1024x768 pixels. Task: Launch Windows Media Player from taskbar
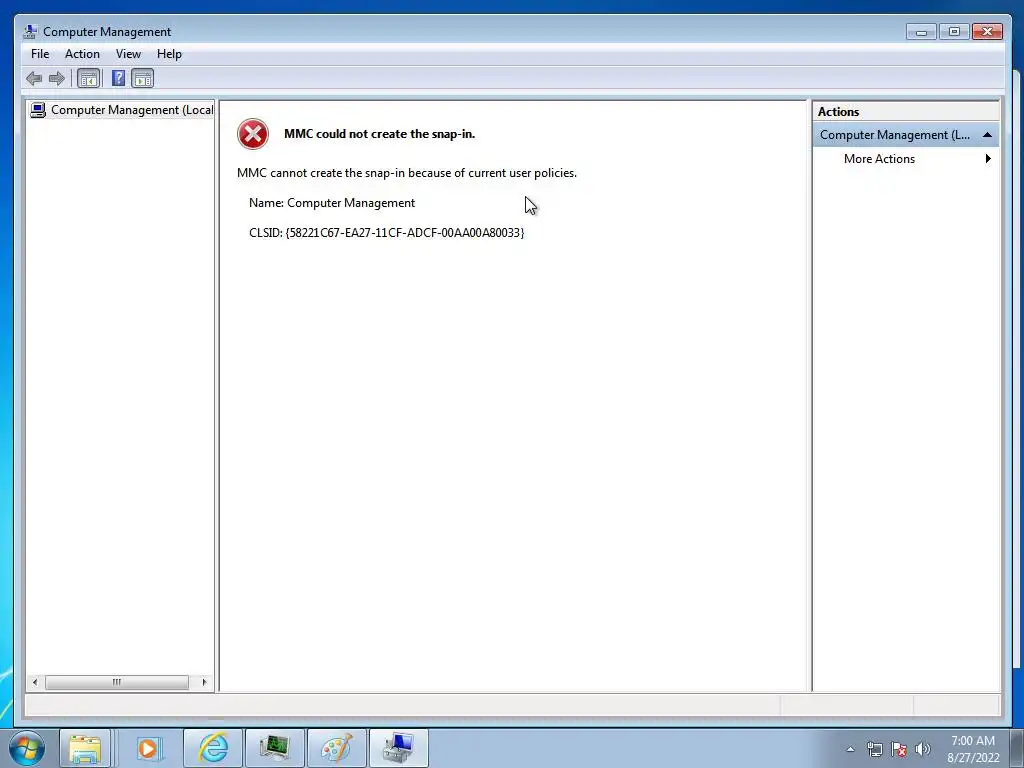[x=148, y=748]
